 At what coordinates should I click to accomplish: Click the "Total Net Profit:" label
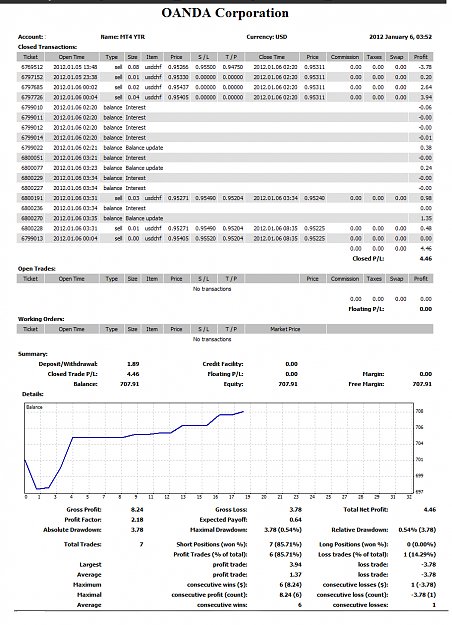(366, 510)
